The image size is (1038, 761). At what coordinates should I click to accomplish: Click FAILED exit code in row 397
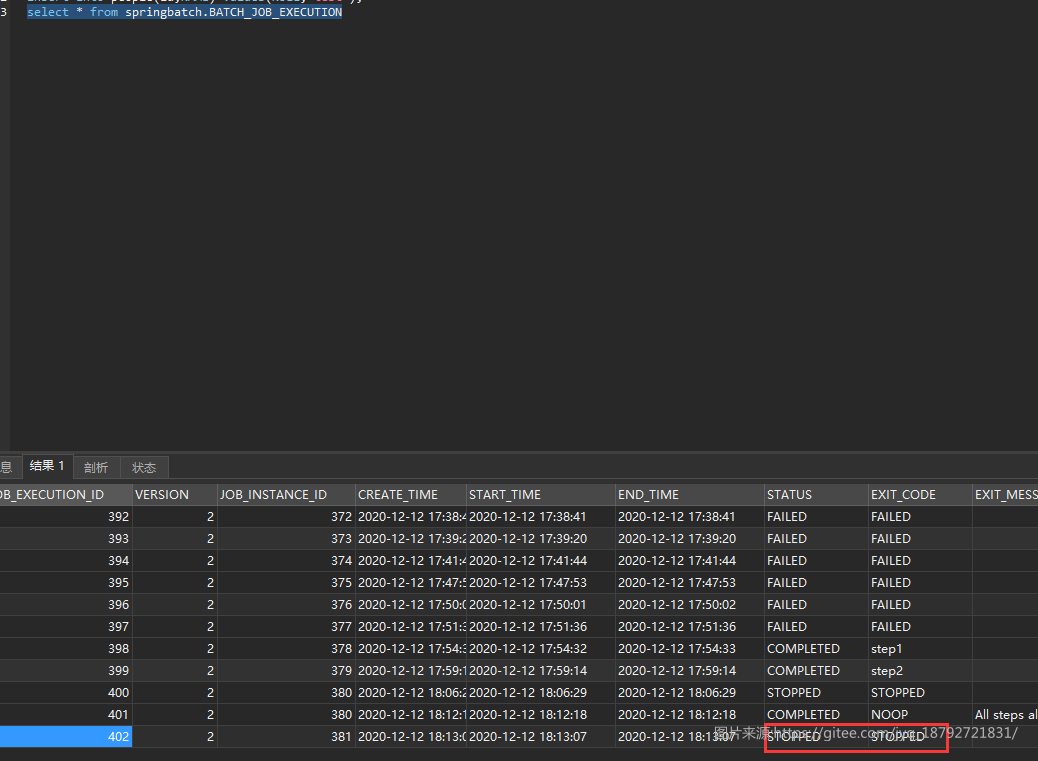coord(920,627)
